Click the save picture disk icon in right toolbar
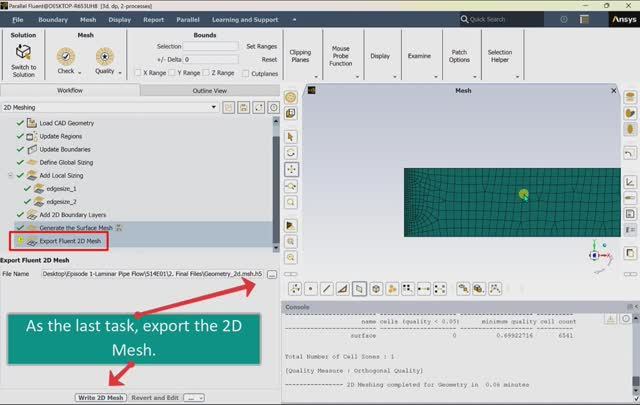Image resolution: width=640 pixels, height=405 pixels. pos(630,214)
